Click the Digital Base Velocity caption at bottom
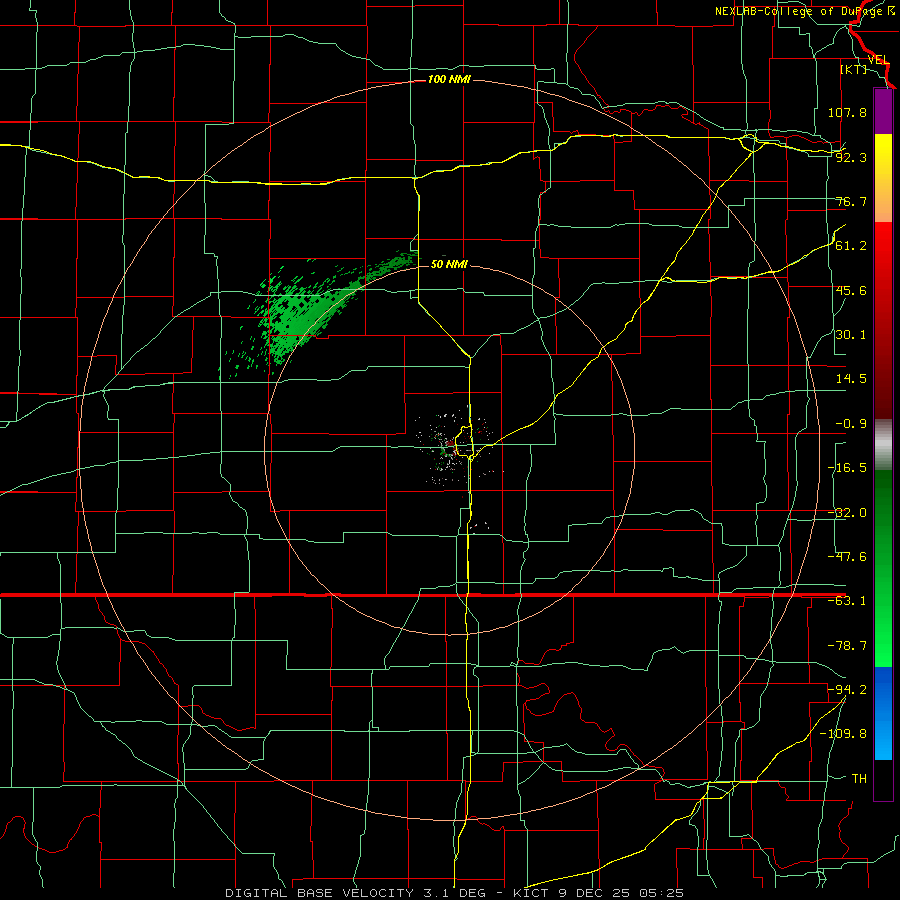 pos(454,893)
